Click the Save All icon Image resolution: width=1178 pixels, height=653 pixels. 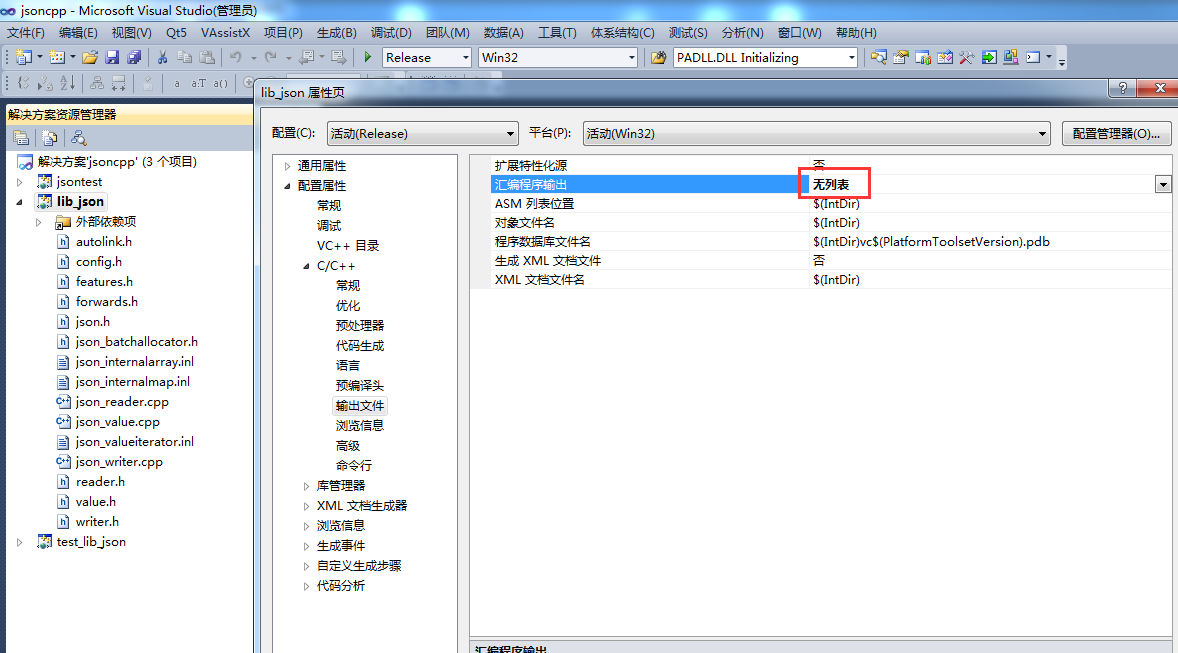point(134,57)
